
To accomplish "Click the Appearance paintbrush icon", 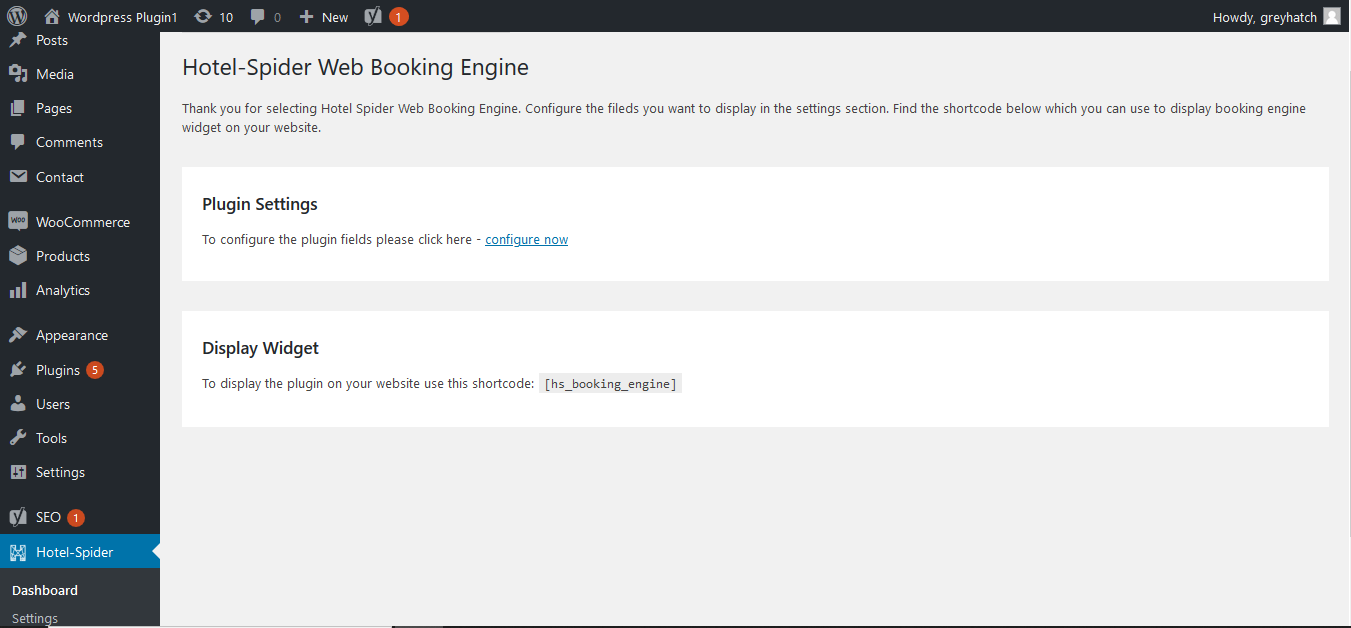I will click(17, 335).
